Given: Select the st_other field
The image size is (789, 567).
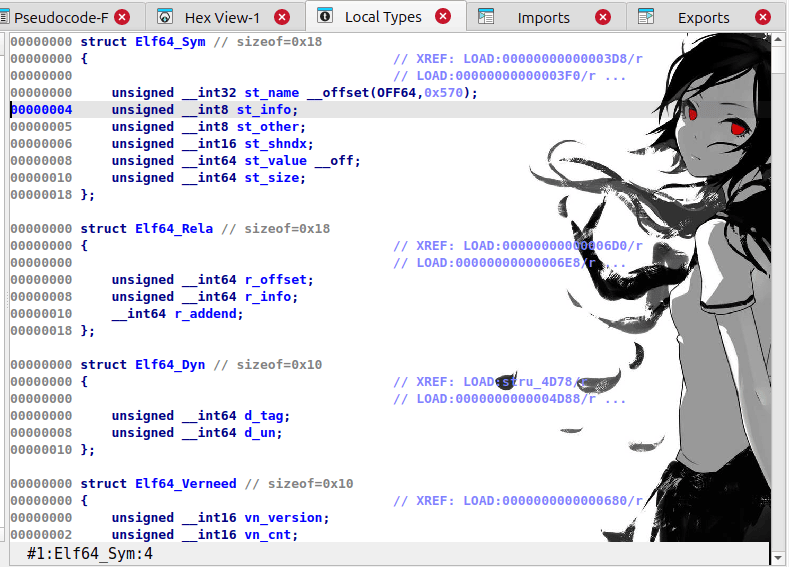Looking at the screenshot, I should (x=268, y=127).
